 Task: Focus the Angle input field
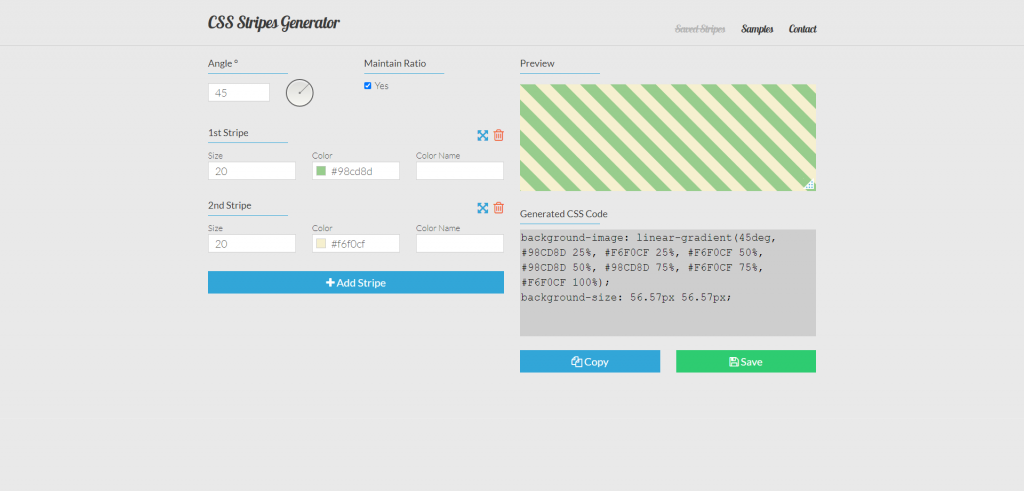tap(239, 92)
